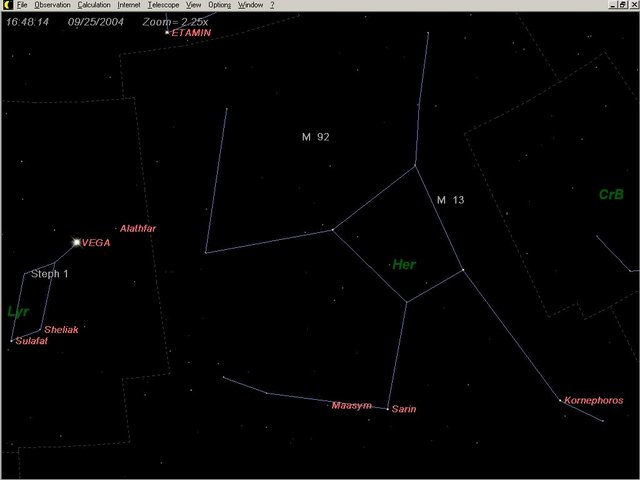Select the Sulafat star in Lyra

[x=12, y=340]
